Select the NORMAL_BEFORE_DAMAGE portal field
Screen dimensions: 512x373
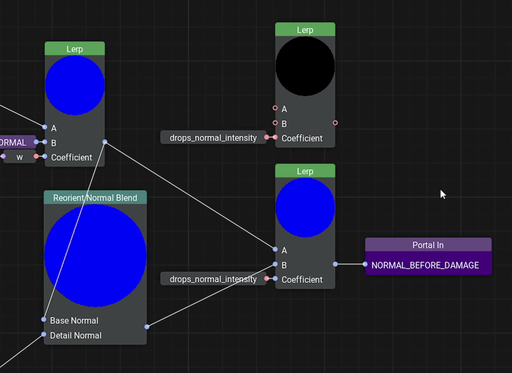click(x=428, y=265)
